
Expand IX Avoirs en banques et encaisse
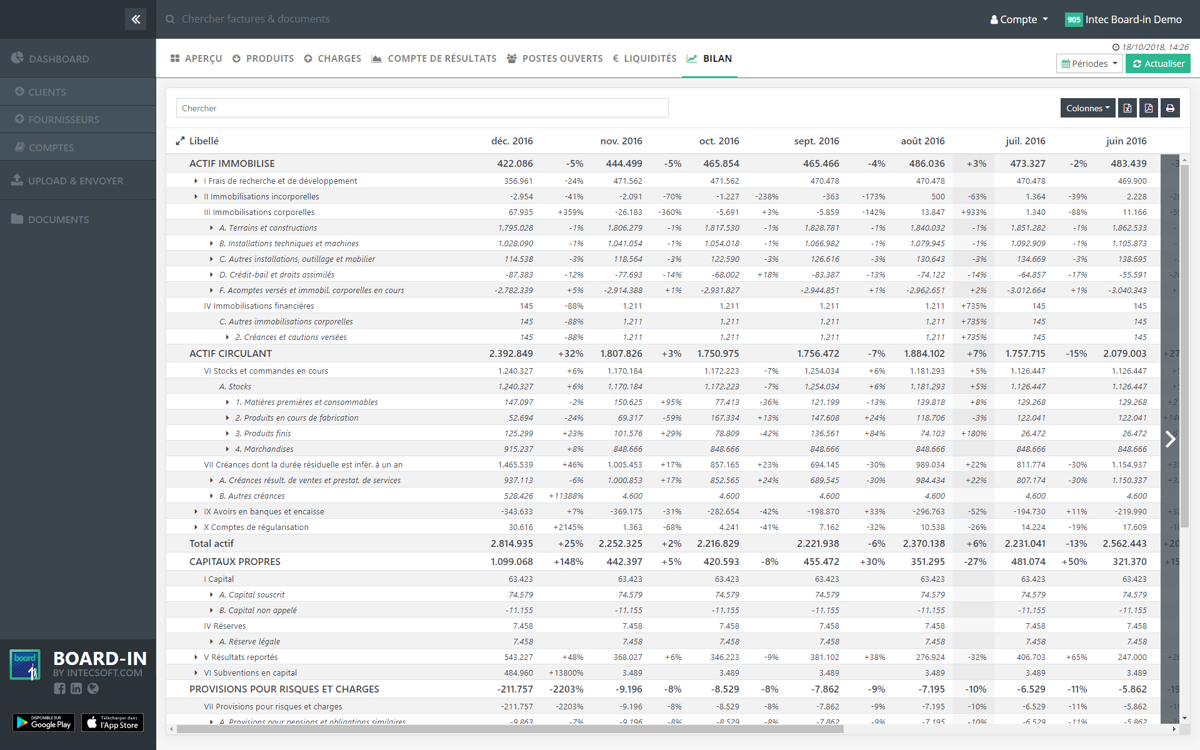[196, 512]
